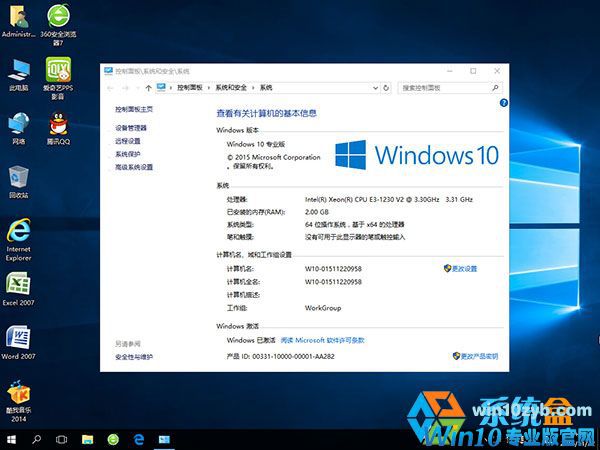This screenshot has height=450, width=600.
Task: Launch Word 2007 from the desktop
Action: 18,337
